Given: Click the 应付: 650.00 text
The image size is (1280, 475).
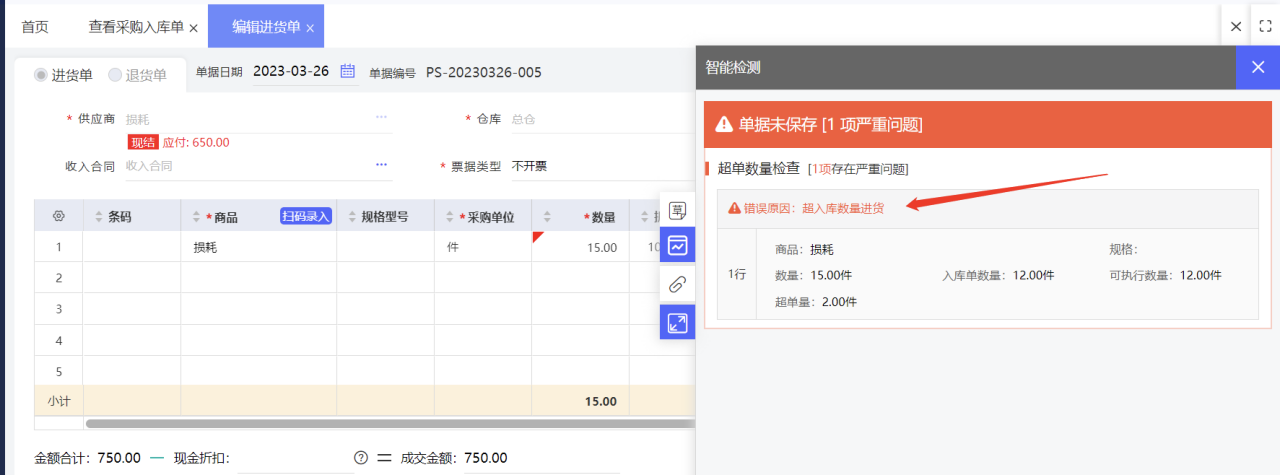Looking at the screenshot, I should point(196,142).
